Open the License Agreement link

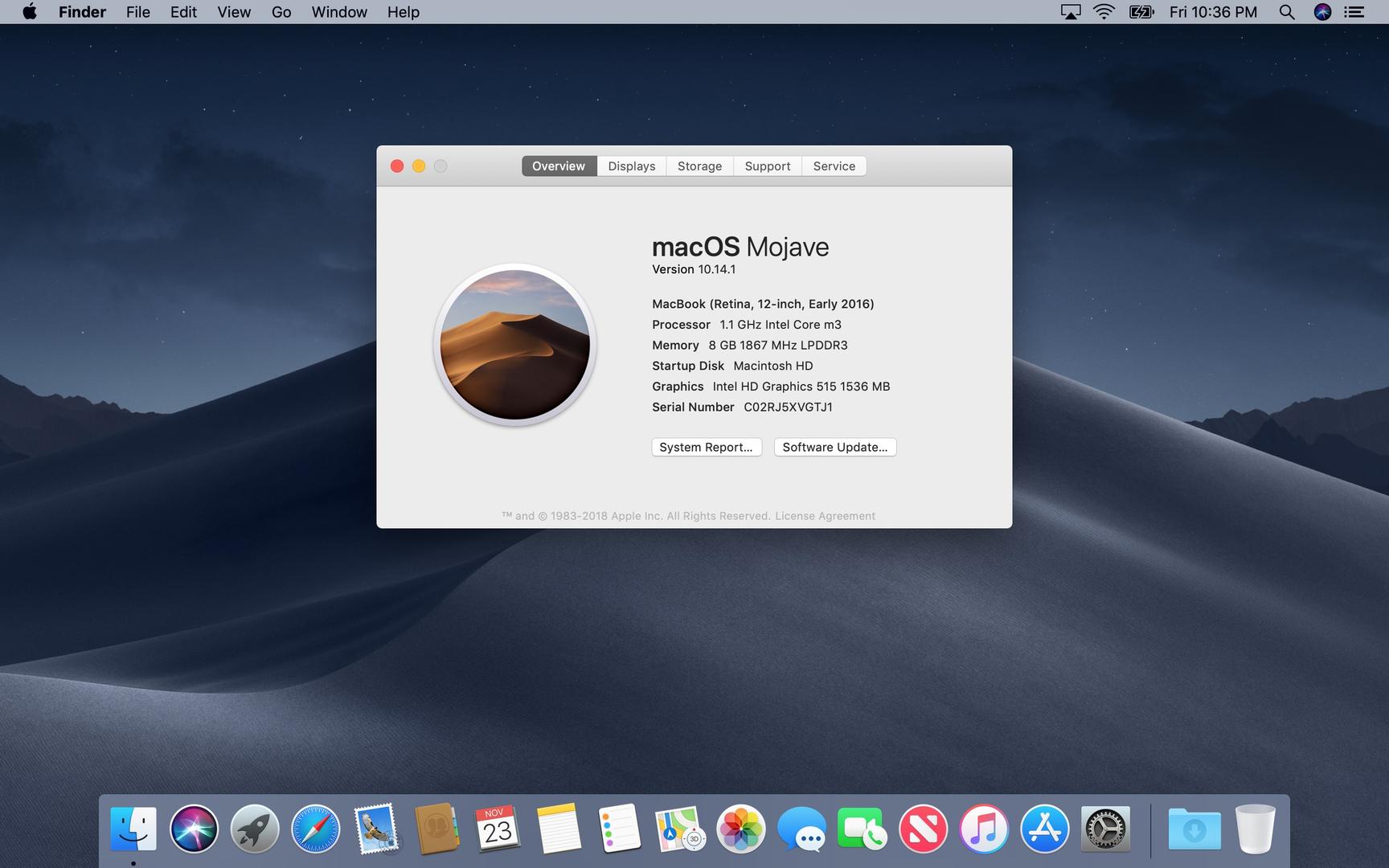click(x=825, y=516)
